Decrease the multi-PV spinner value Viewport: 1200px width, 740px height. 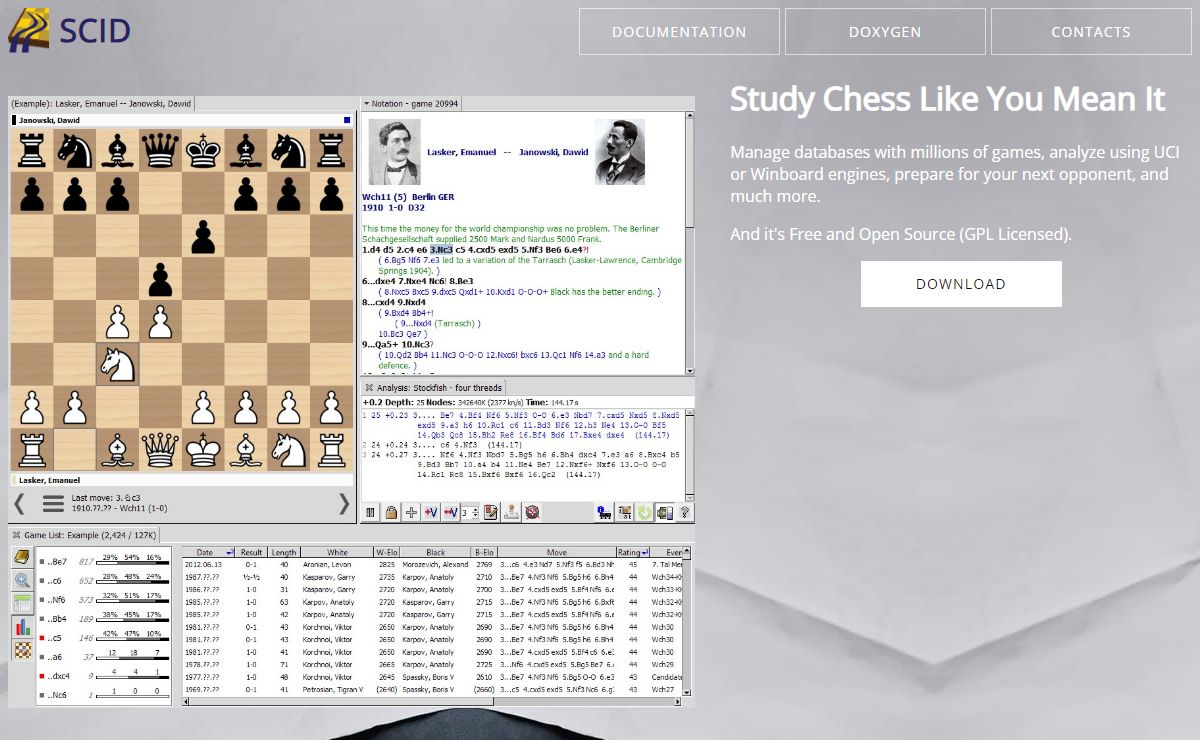[476, 516]
